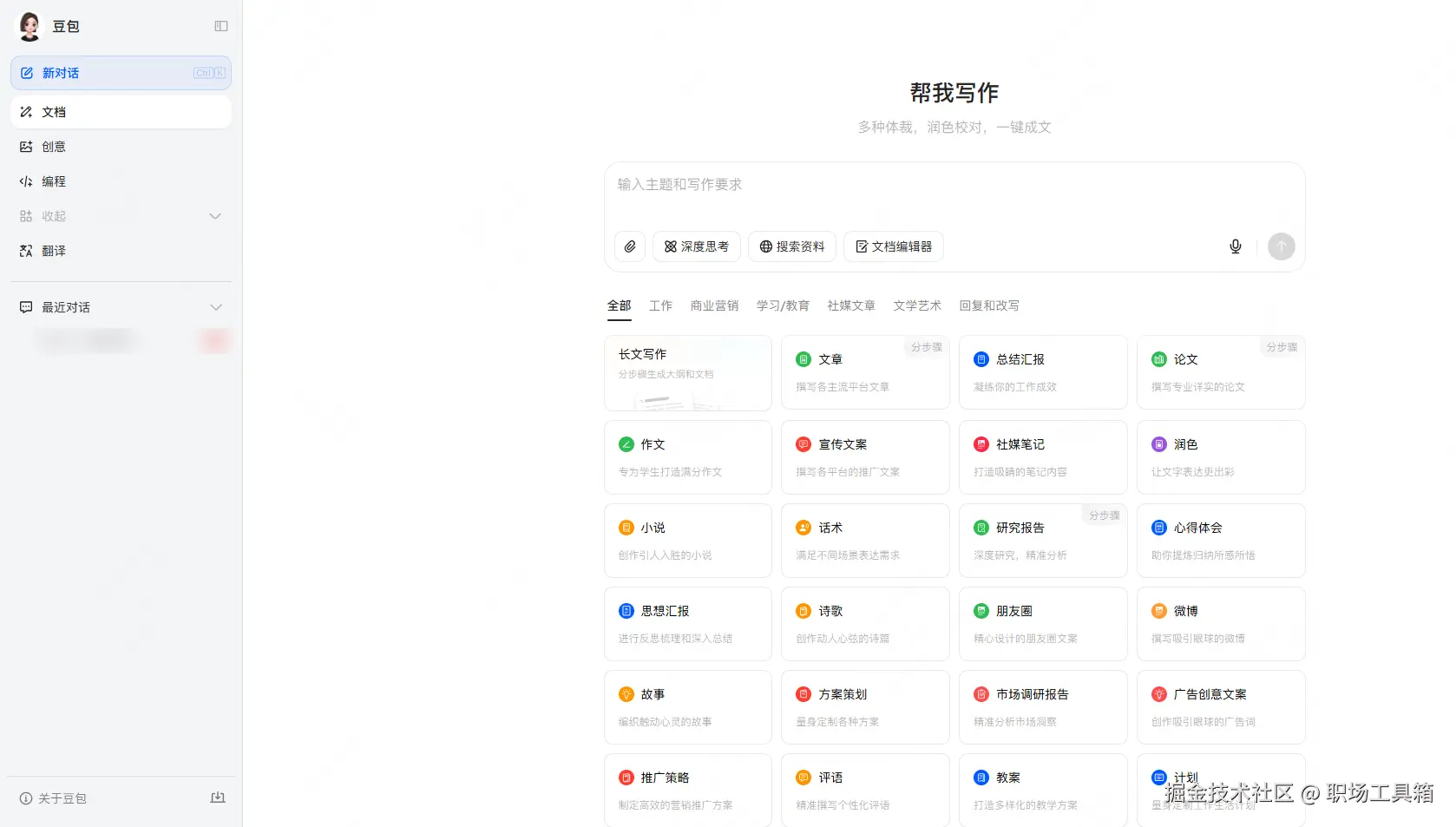1456x827 pixels.
Task: Click the 总结汇报 template icon
Action: pyautogui.click(x=981, y=359)
